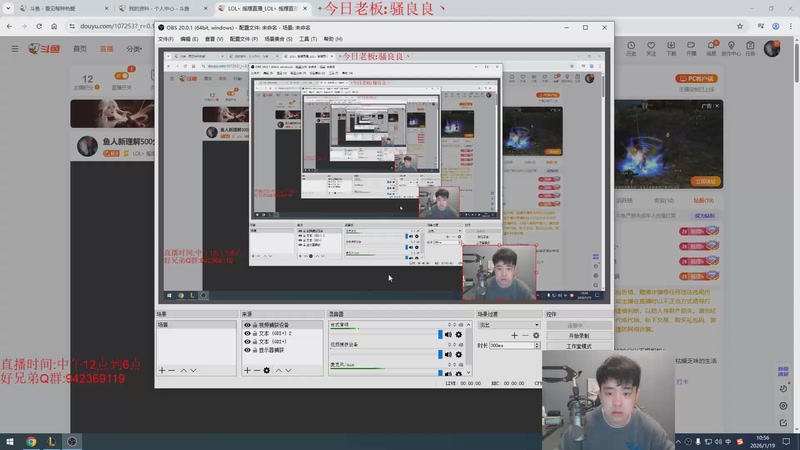Go to Chrome home page icon

pos(54,26)
